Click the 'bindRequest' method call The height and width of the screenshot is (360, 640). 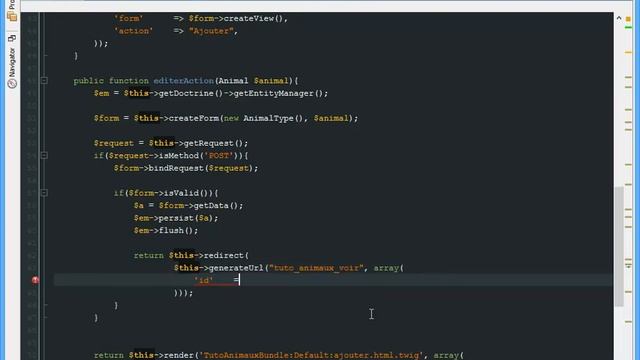176,168
